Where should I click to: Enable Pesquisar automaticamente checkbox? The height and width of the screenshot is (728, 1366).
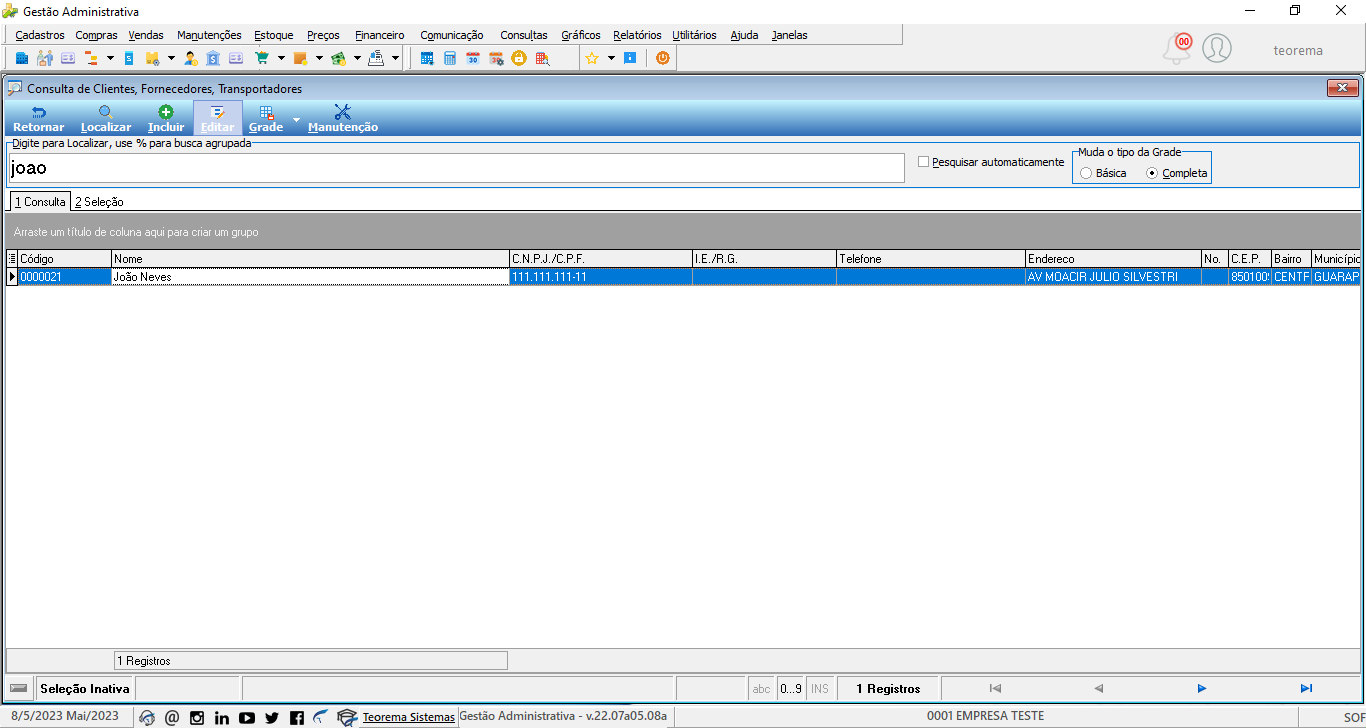(923, 161)
